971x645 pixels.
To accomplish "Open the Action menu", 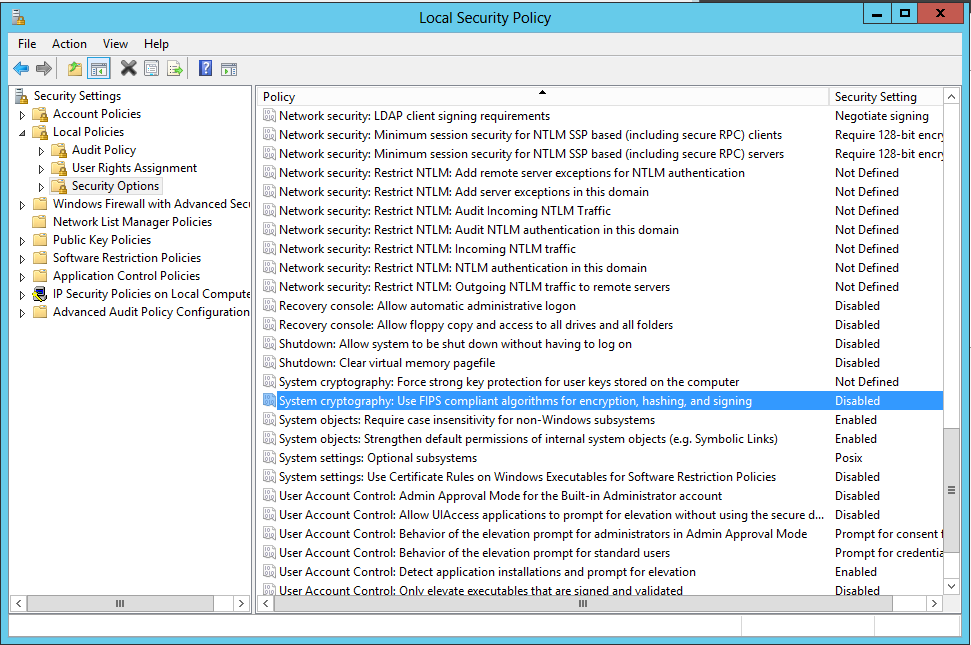I will pos(69,44).
